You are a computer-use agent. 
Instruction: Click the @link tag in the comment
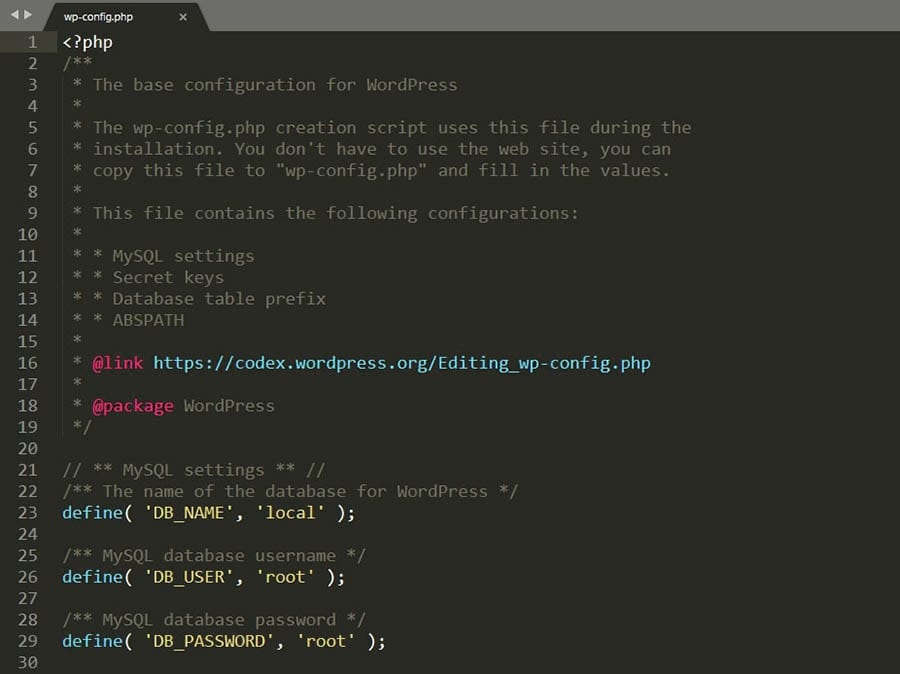118,363
